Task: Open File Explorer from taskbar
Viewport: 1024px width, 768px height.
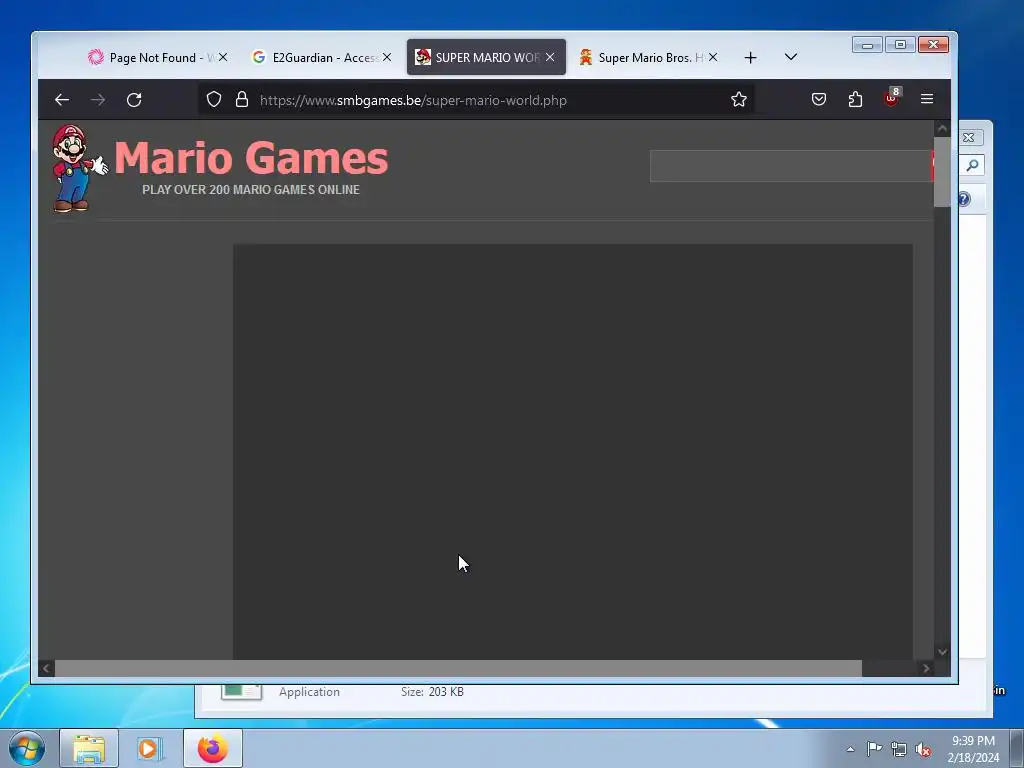Action: pos(89,748)
